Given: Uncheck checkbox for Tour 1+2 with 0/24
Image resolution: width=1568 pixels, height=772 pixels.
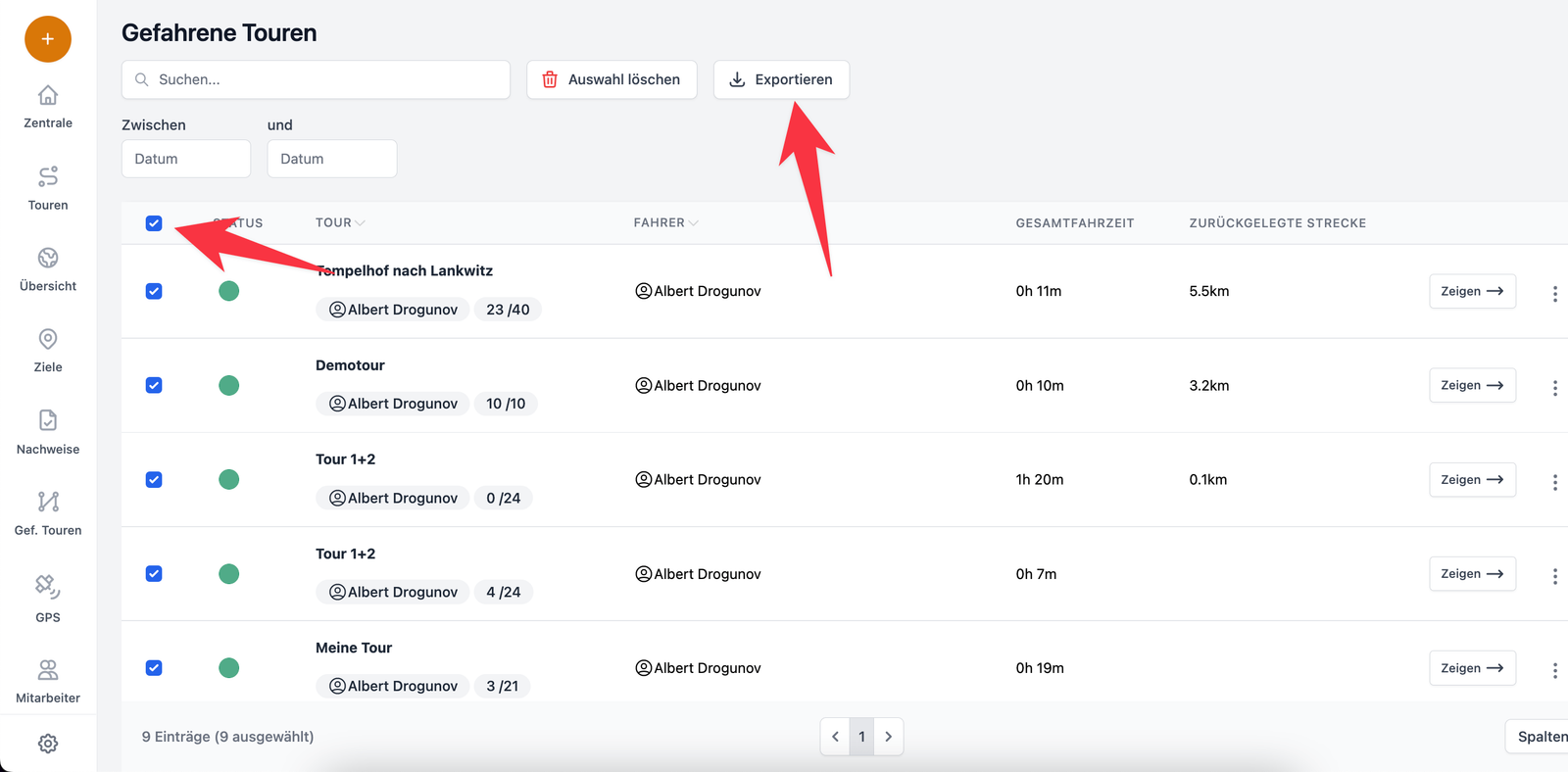Looking at the screenshot, I should pyautogui.click(x=154, y=479).
